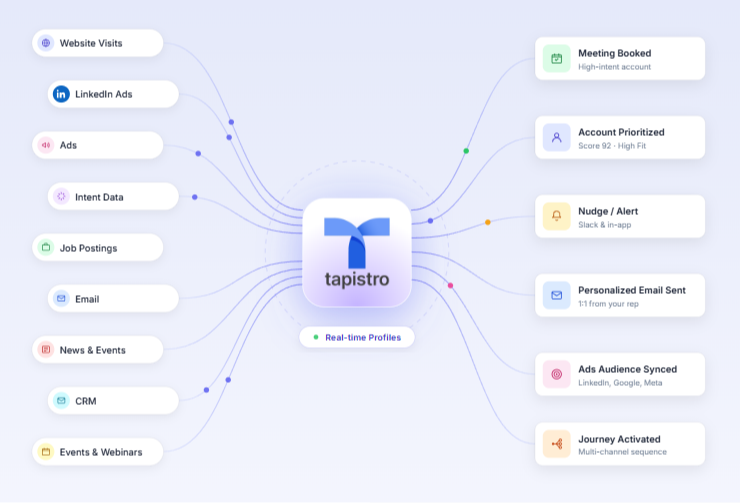
Task: Click the target icon on Ads Audience Synced
Action: (x=556, y=374)
